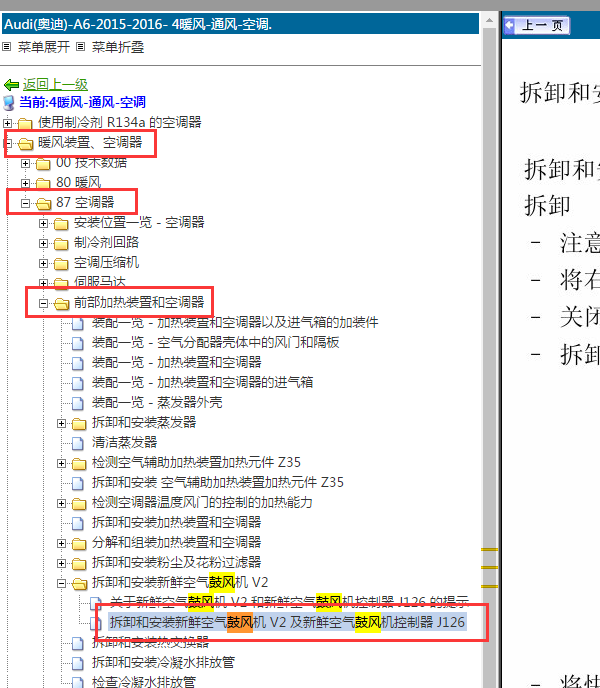Click the Audi(奥迪)-A6-2015-2016 title bar
600x688 pixels.
241,24
